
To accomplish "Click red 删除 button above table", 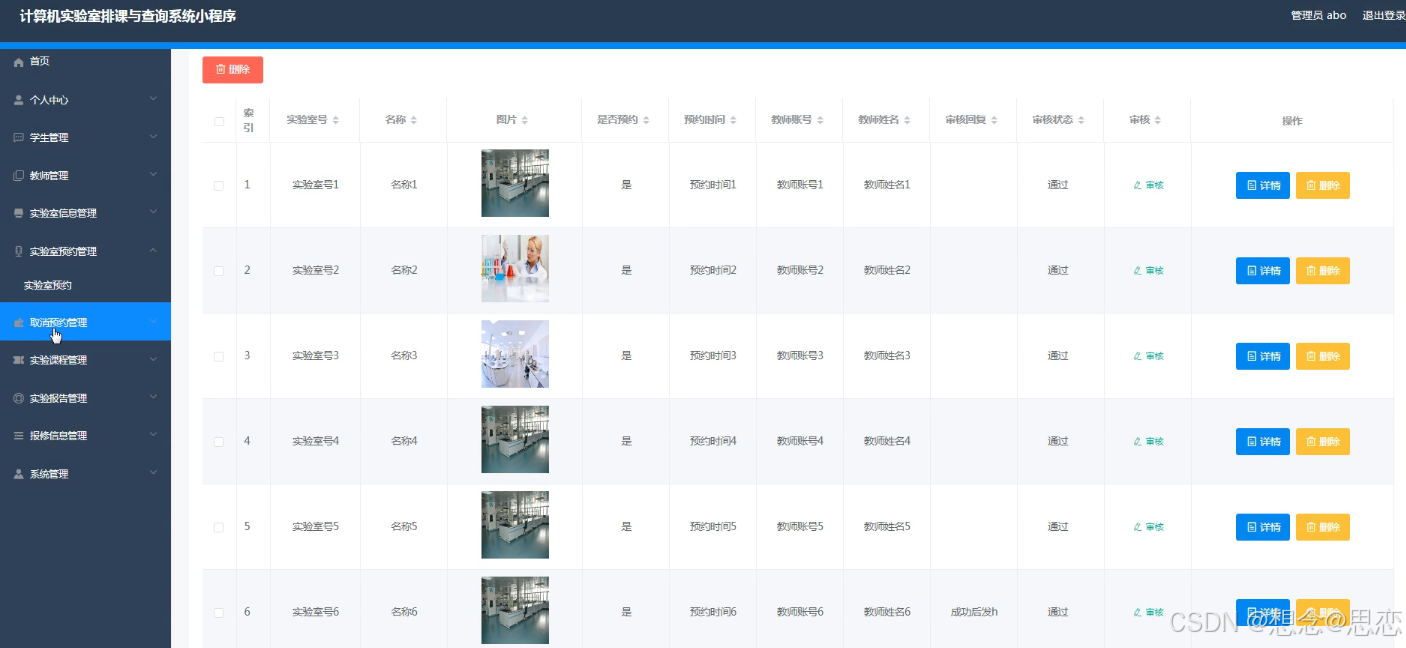I will pos(232,70).
